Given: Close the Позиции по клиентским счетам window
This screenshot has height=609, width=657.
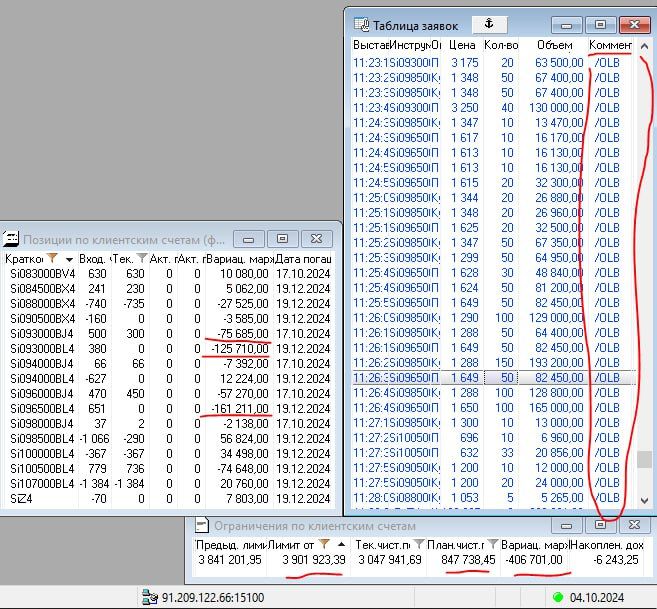Looking at the screenshot, I should pyautogui.click(x=316, y=239).
